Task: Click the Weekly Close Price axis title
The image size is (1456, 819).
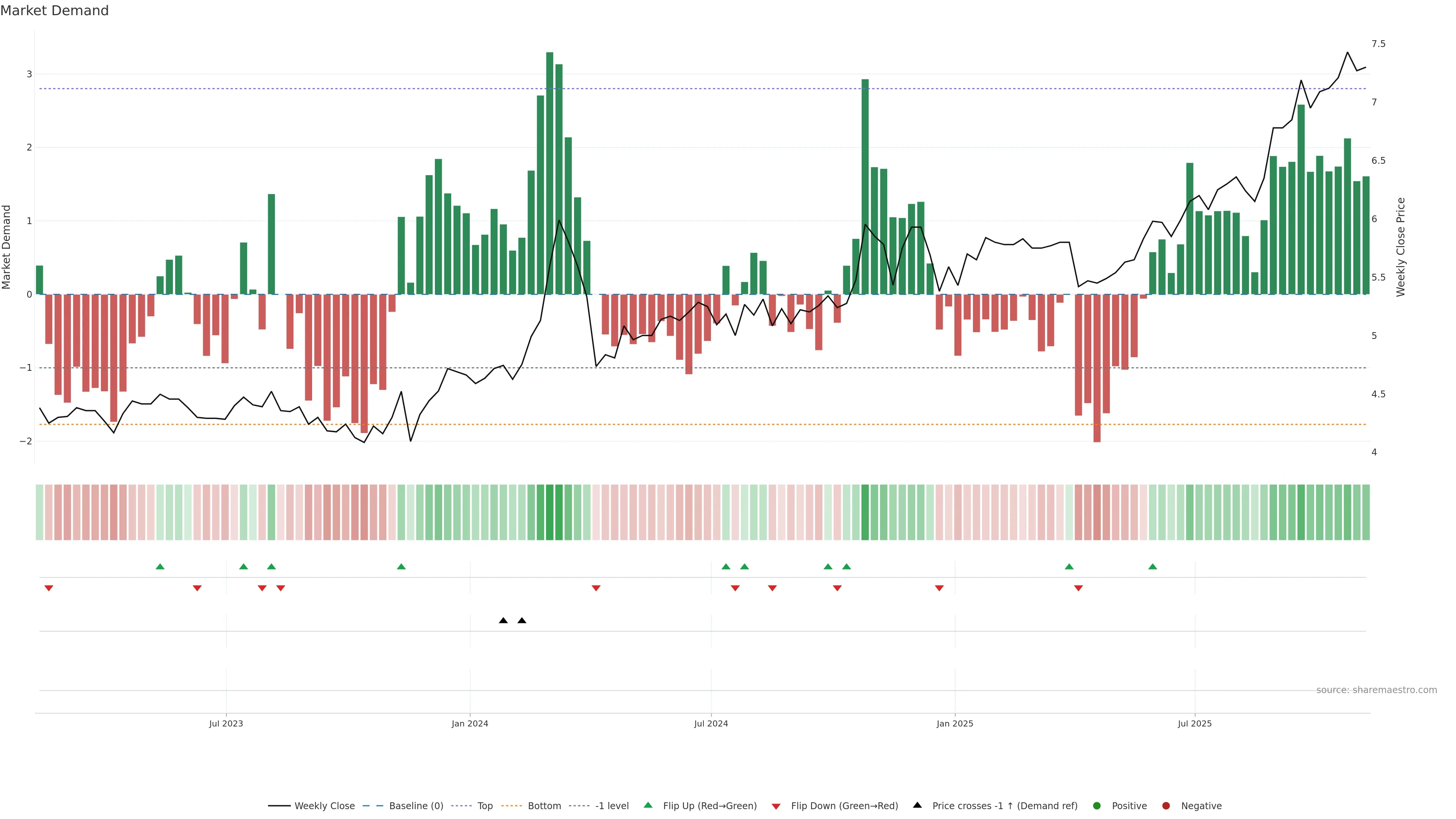Action: (x=1400, y=247)
